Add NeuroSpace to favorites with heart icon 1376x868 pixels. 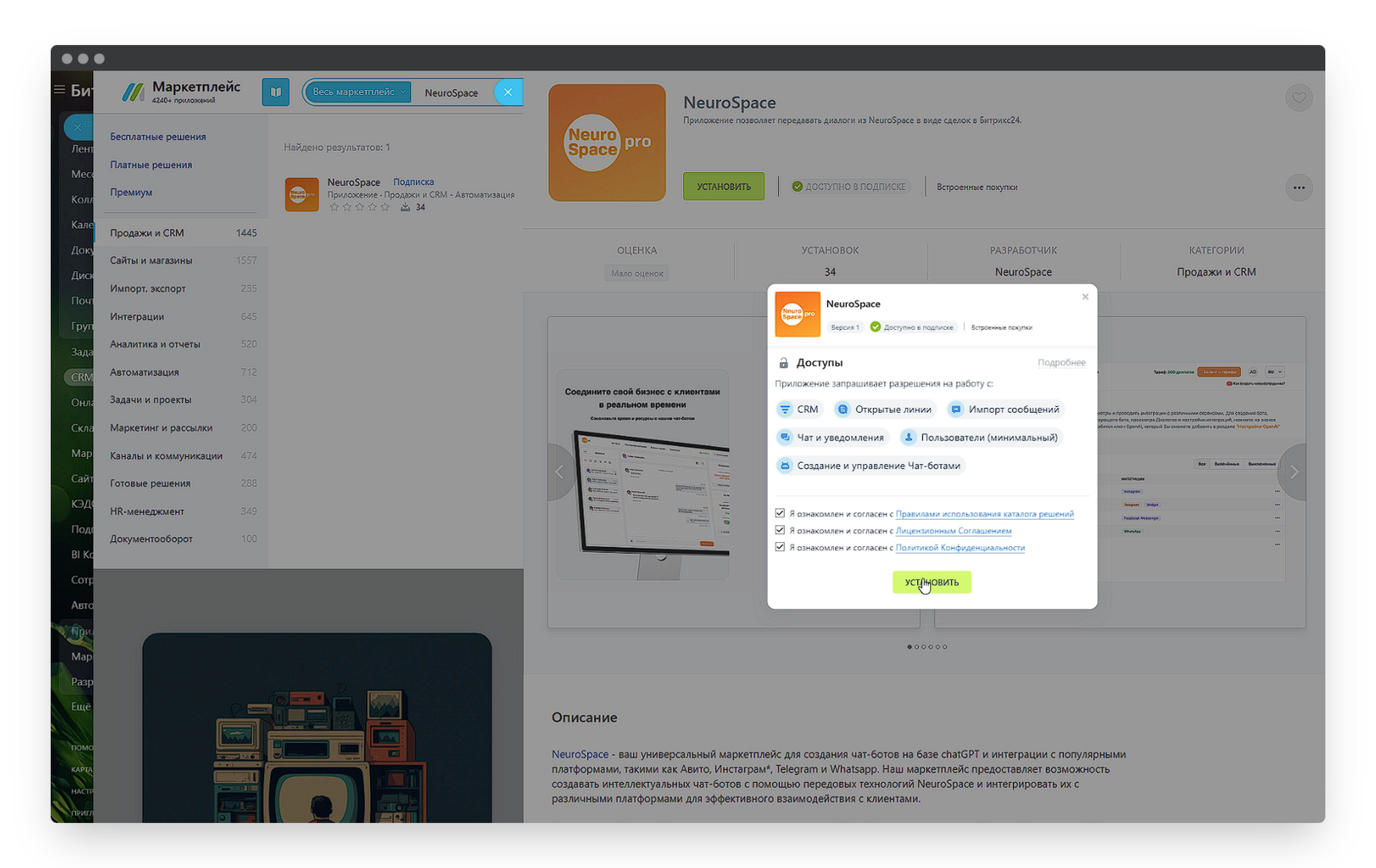tap(1299, 98)
